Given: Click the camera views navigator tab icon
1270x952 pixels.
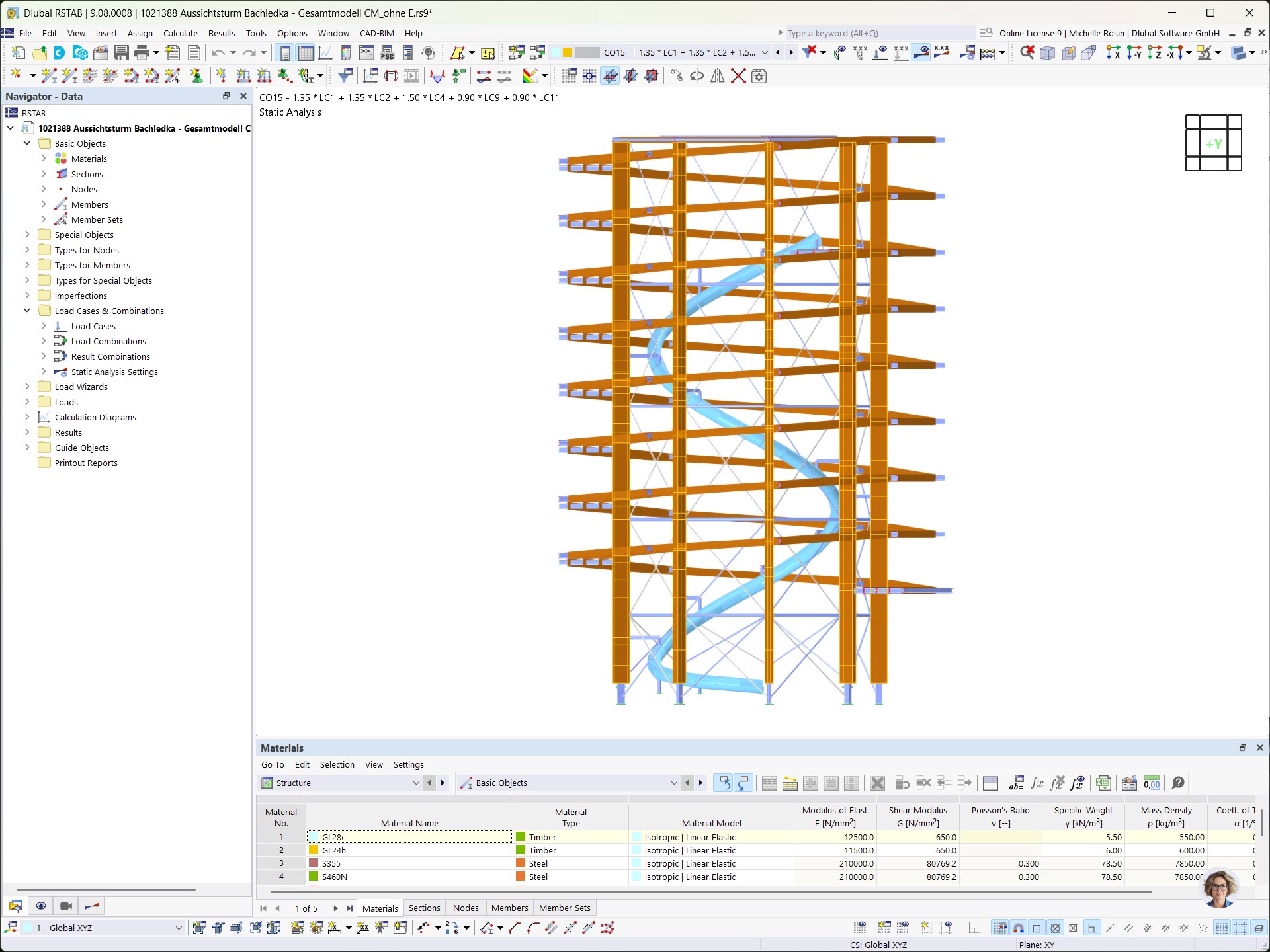Looking at the screenshot, I should (66, 906).
